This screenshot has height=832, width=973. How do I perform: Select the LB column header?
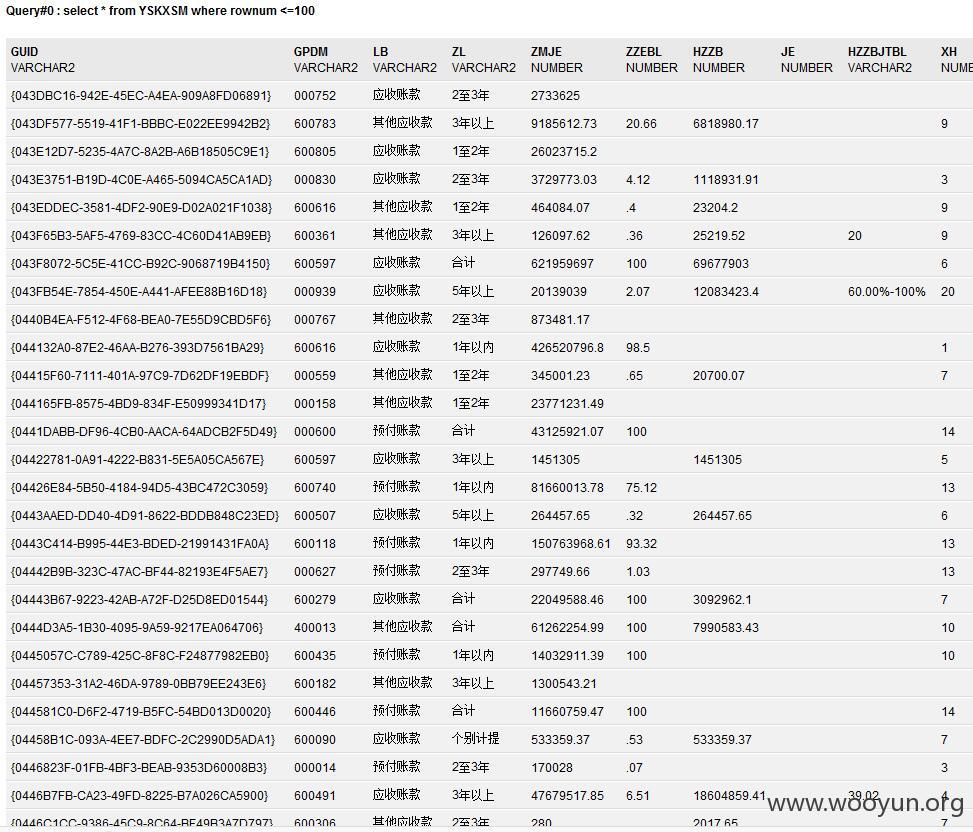click(x=380, y=51)
